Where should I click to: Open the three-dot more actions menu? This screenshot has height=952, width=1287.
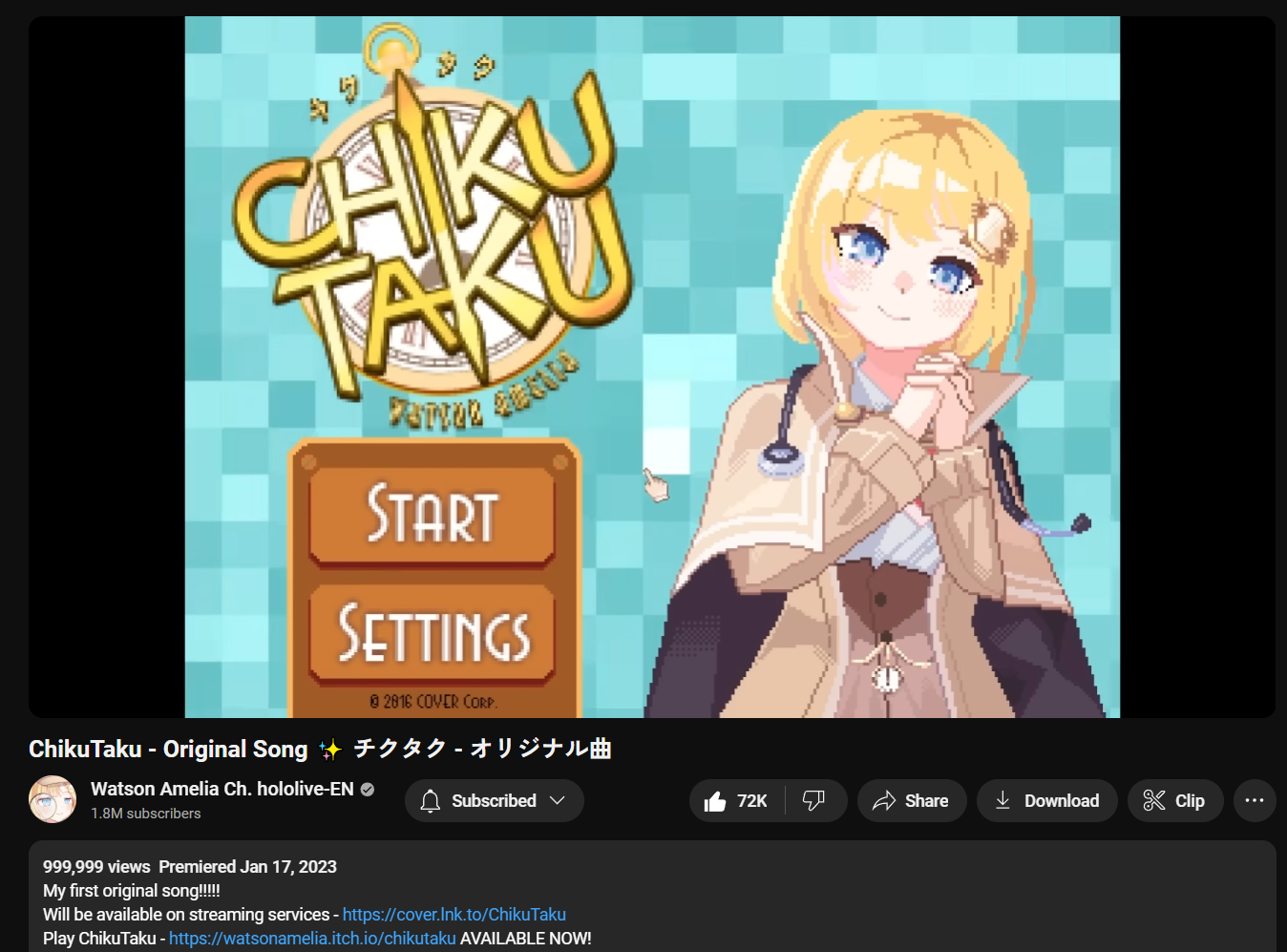pos(1255,801)
